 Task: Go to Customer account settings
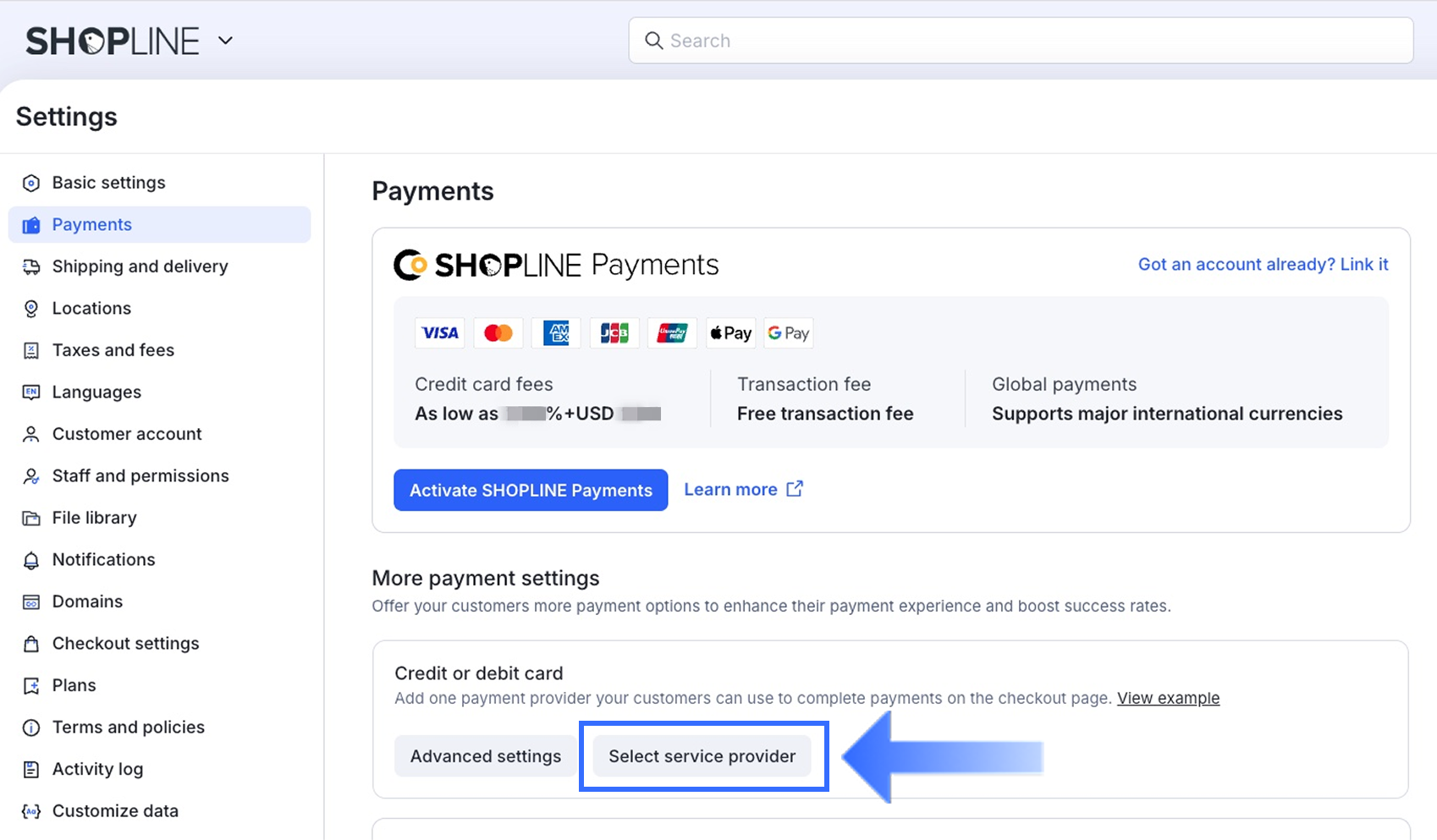coord(127,434)
